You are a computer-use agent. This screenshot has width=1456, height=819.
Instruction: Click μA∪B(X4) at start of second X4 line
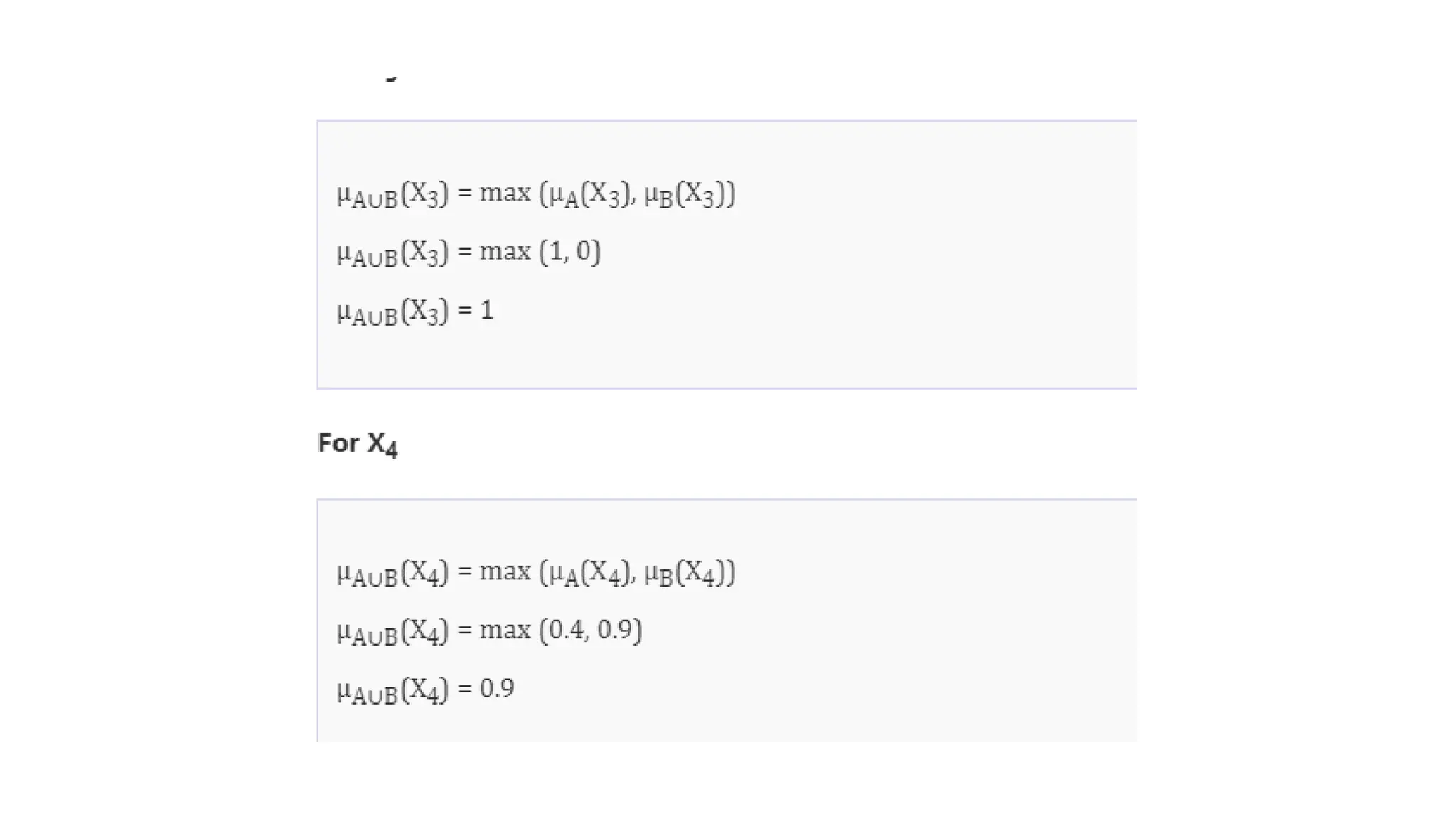click(x=392, y=631)
